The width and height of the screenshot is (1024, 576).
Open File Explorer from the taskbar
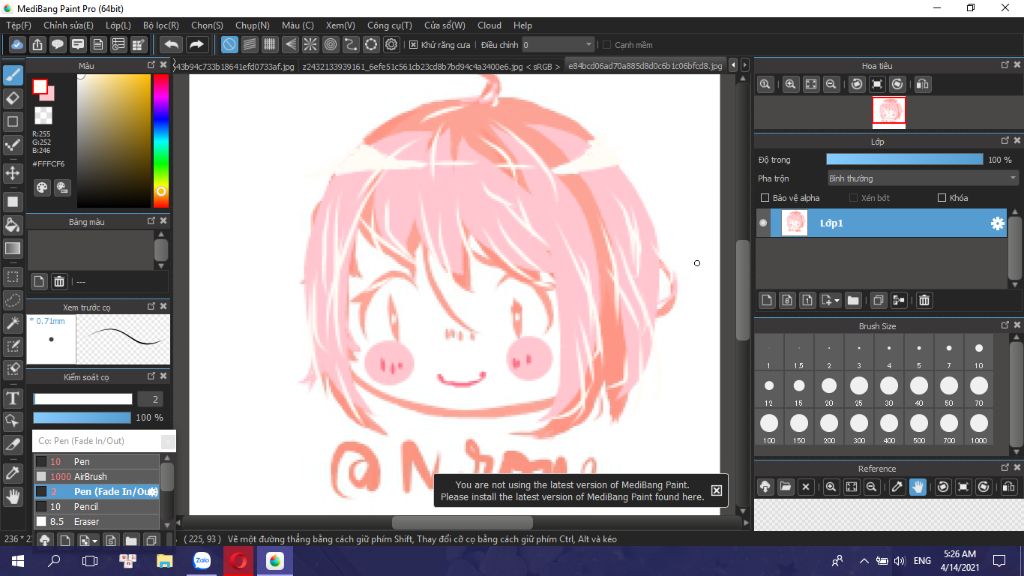click(x=165, y=561)
